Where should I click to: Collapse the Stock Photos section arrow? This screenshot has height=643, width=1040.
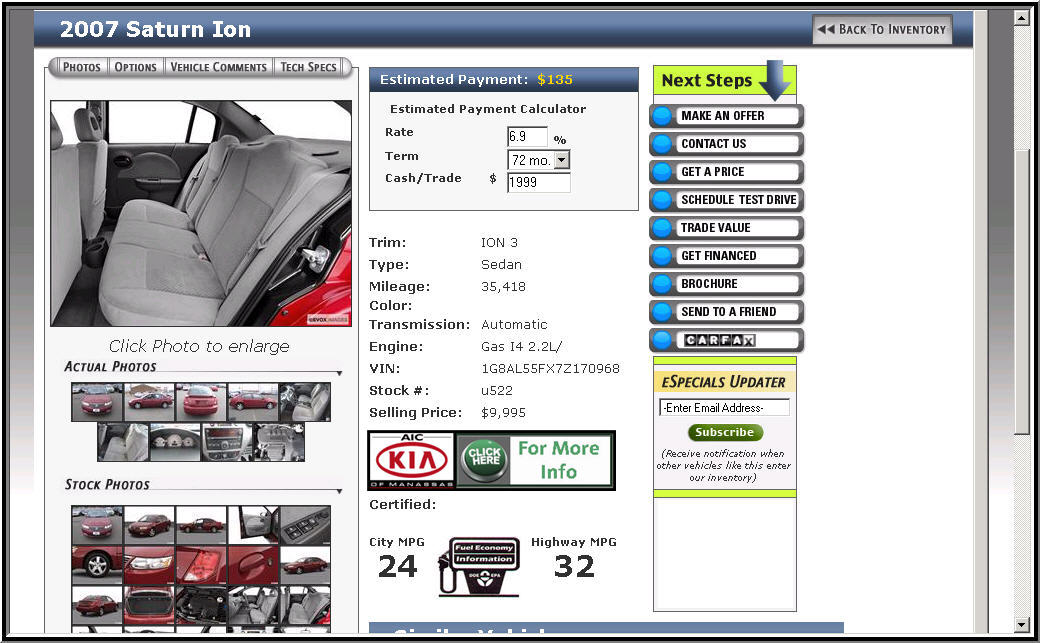click(340, 492)
